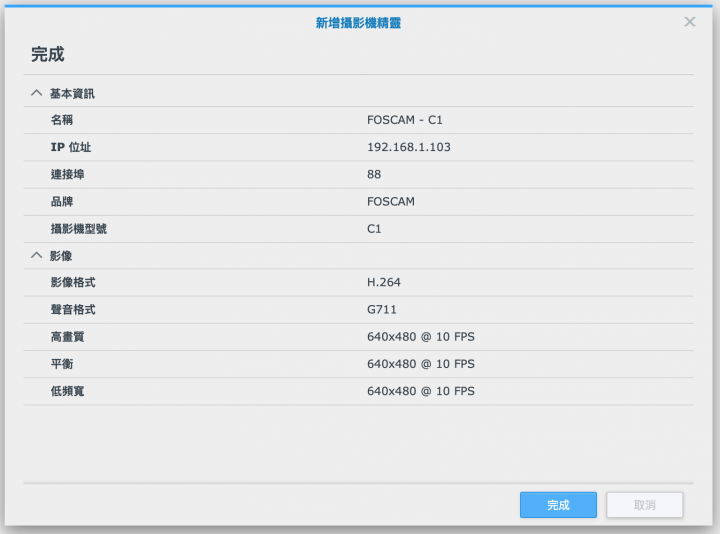The height and width of the screenshot is (534, 720).
Task: Click the 攝影機型號 value C1
Action: pos(374,228)
